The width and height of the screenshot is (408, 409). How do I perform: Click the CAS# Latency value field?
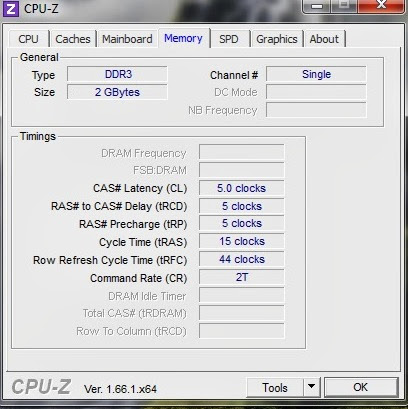[x=242, y=188]
